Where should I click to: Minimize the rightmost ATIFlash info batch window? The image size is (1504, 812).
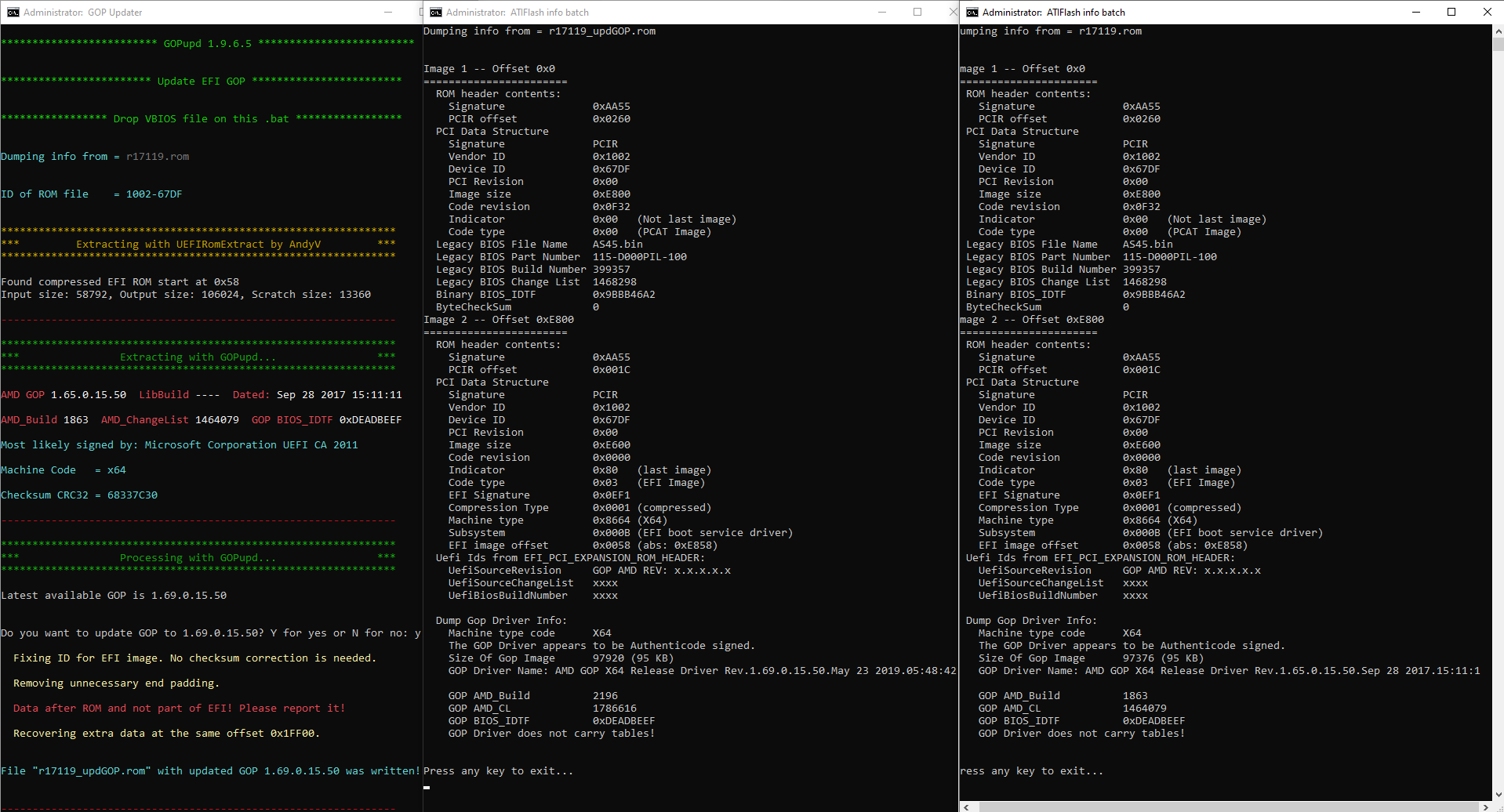pos(1416,13)
